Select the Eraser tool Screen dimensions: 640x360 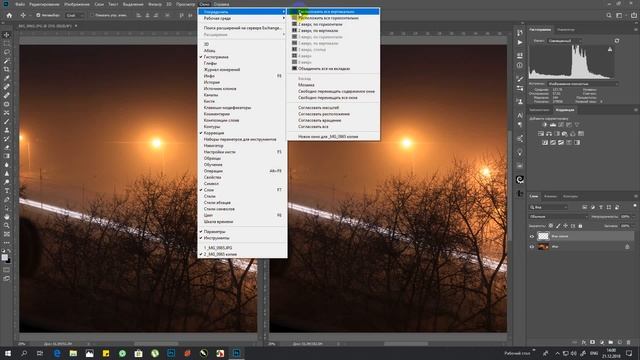(x=7, y=147)
